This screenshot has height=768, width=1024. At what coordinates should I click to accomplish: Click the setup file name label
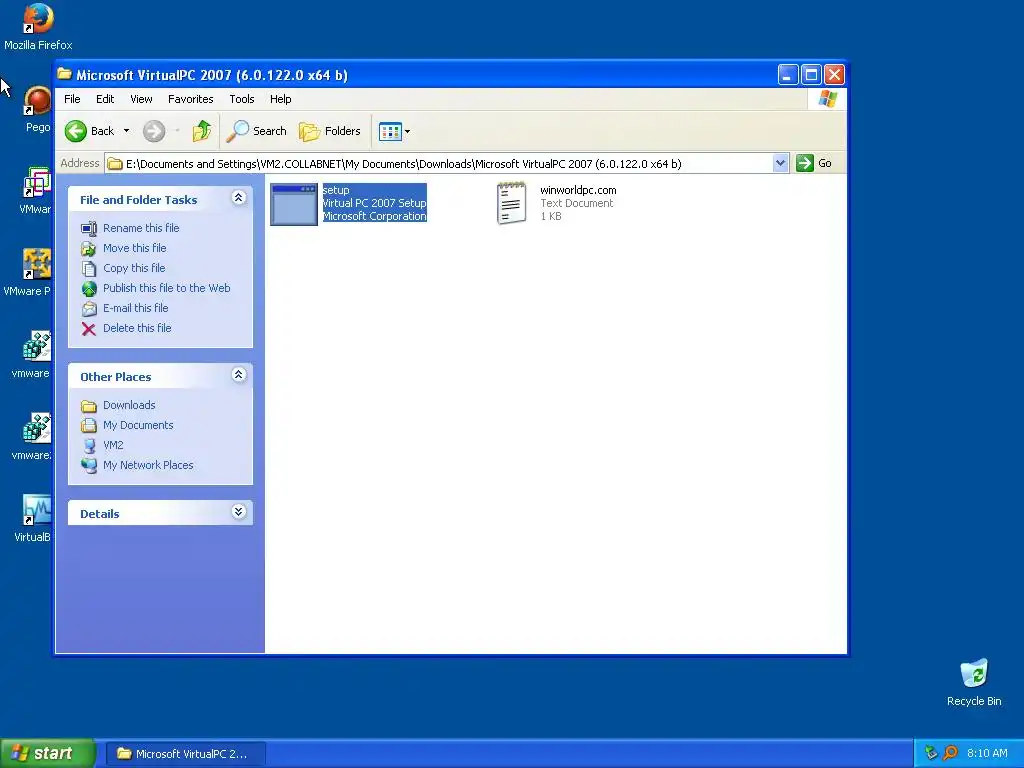pos(336,190)
